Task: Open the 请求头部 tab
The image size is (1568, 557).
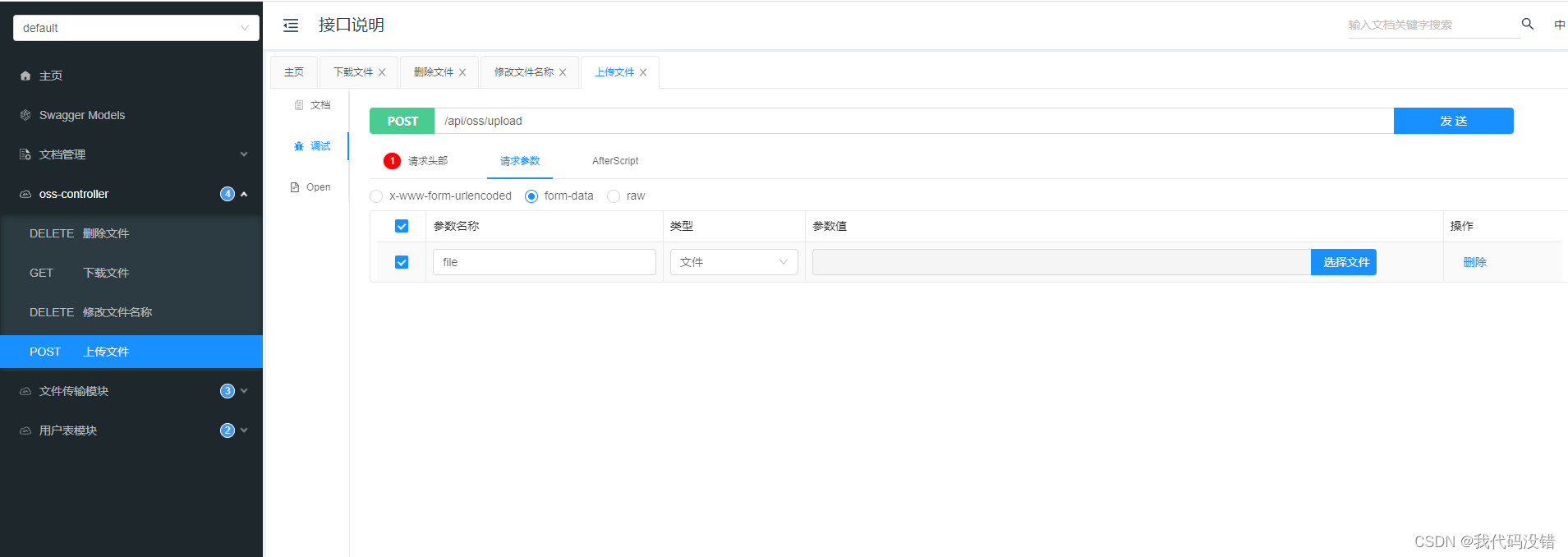Action: coord(428,161)
